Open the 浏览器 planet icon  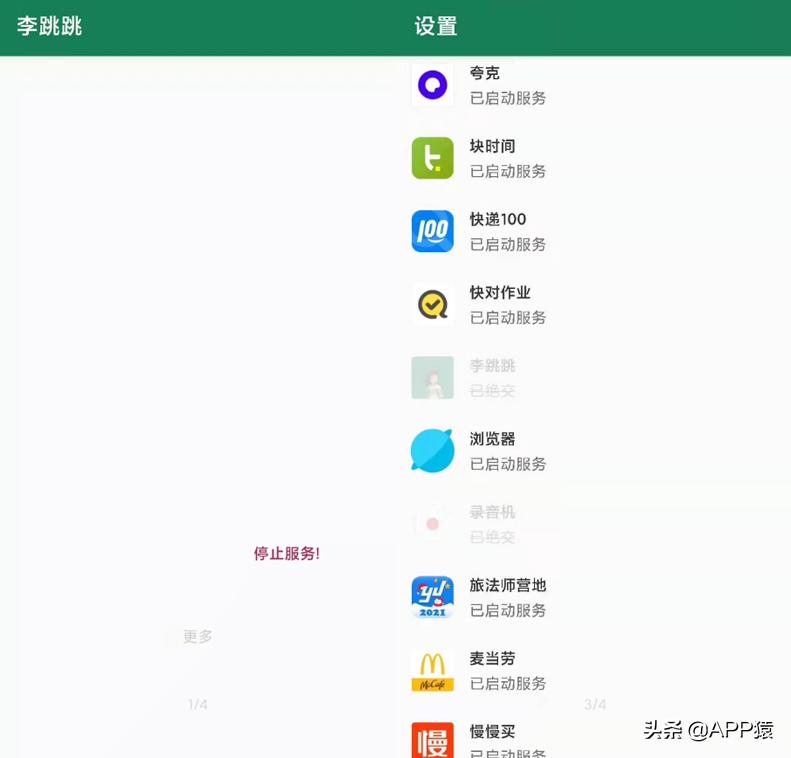[x=432, y=450]
